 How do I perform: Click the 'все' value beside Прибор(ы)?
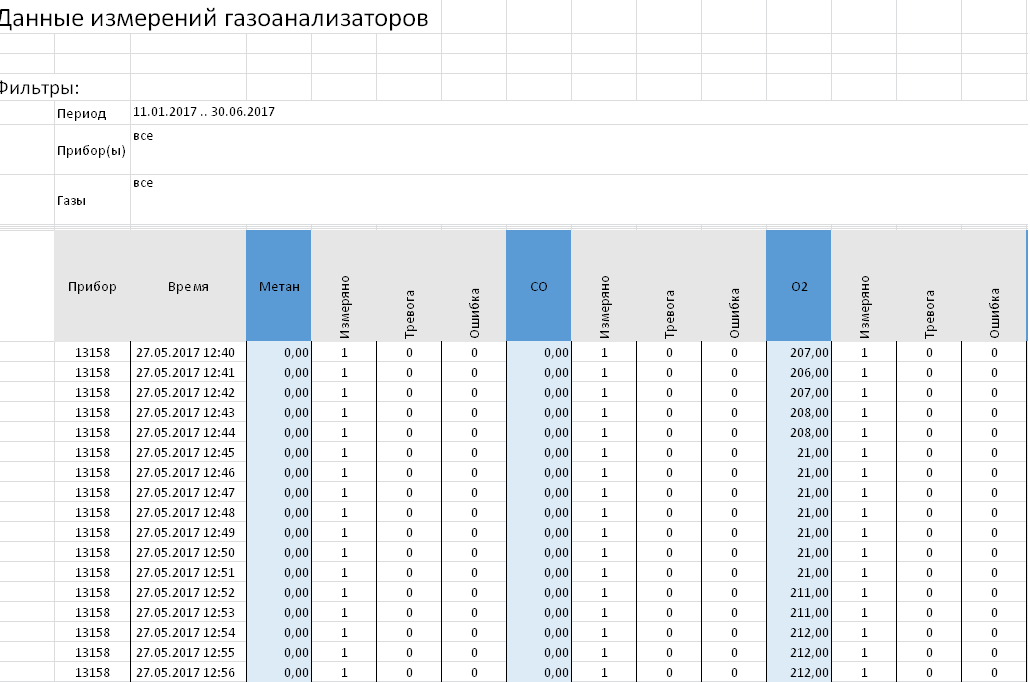pos(143,135)
